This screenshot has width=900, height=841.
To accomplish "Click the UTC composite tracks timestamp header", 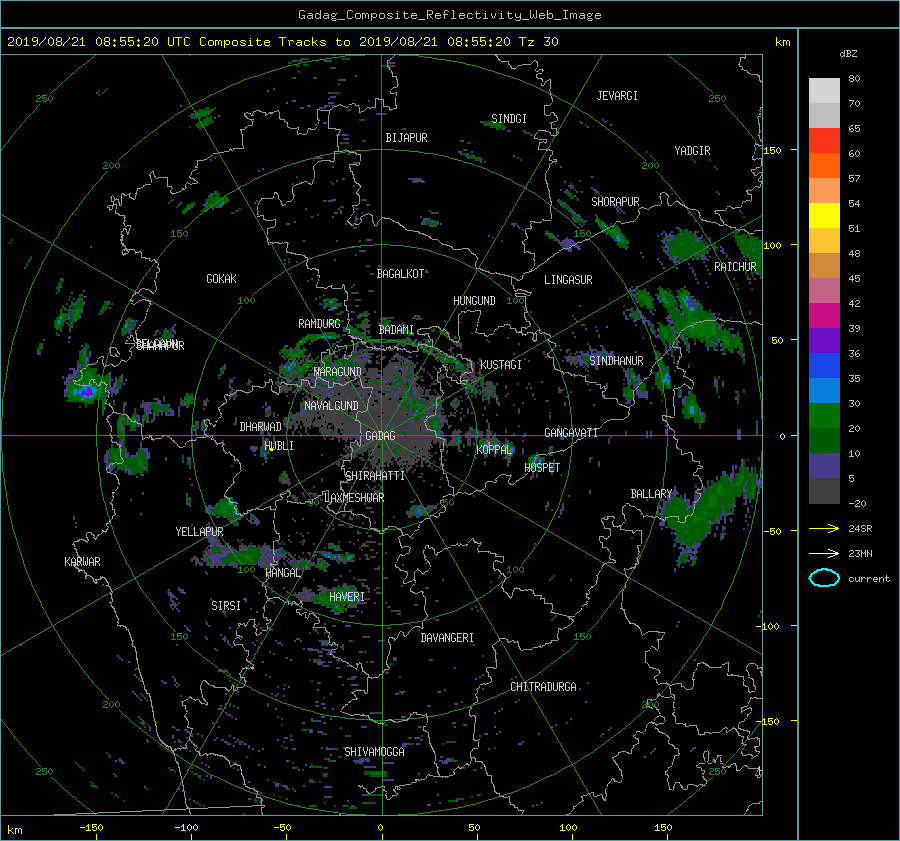I will pyautogui.click(x=282, y=42).
